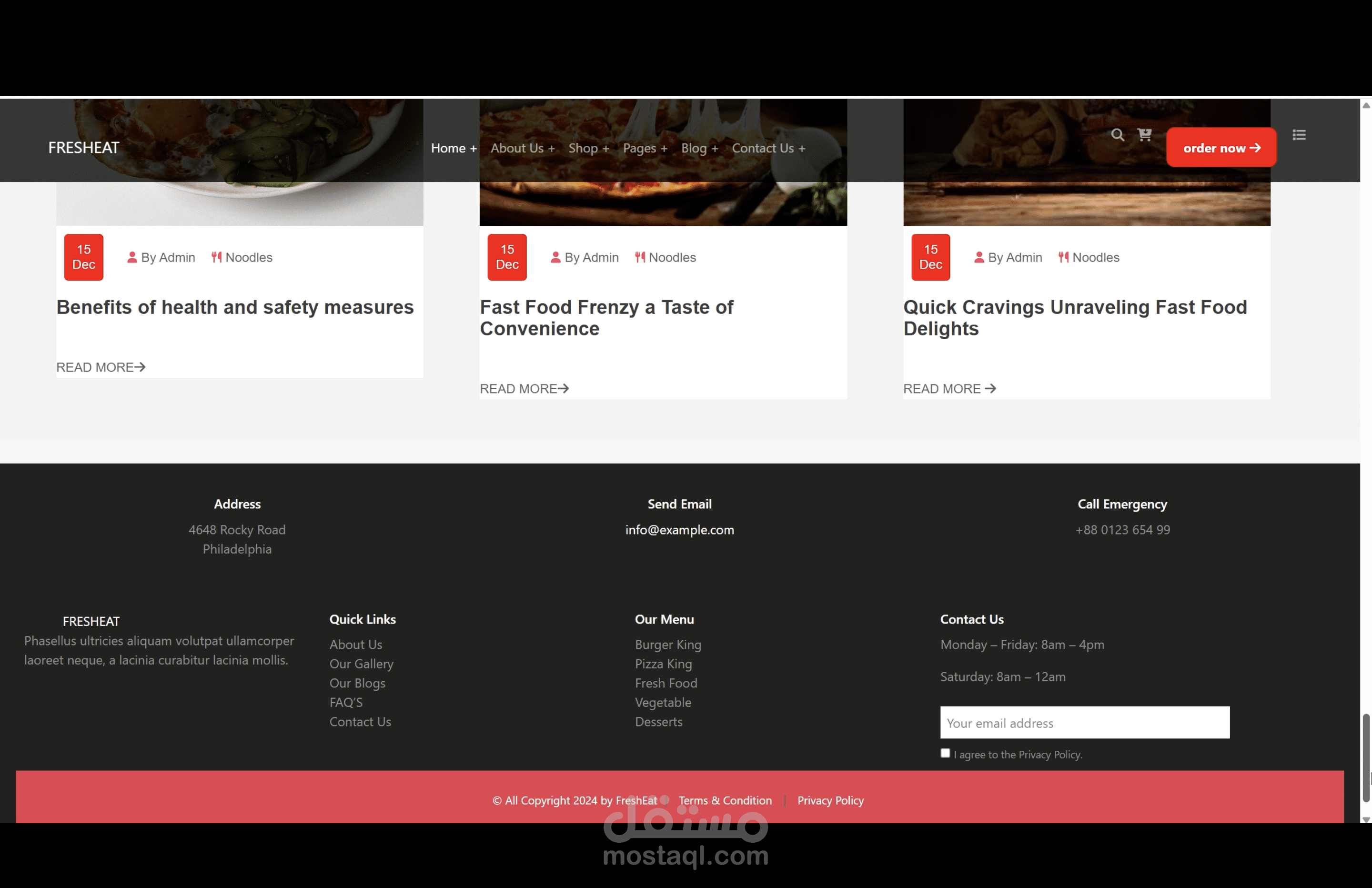Expand the Home + menu
Viewport: 1372px width, 888px height.
(454, 148)
